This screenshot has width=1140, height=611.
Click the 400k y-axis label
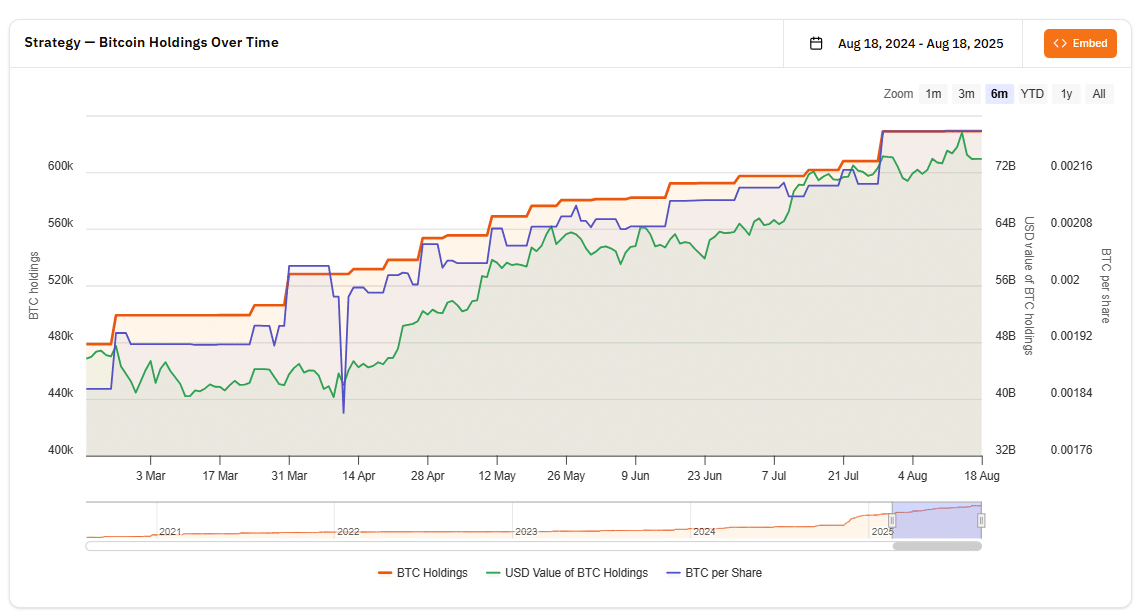pos(60,450)
